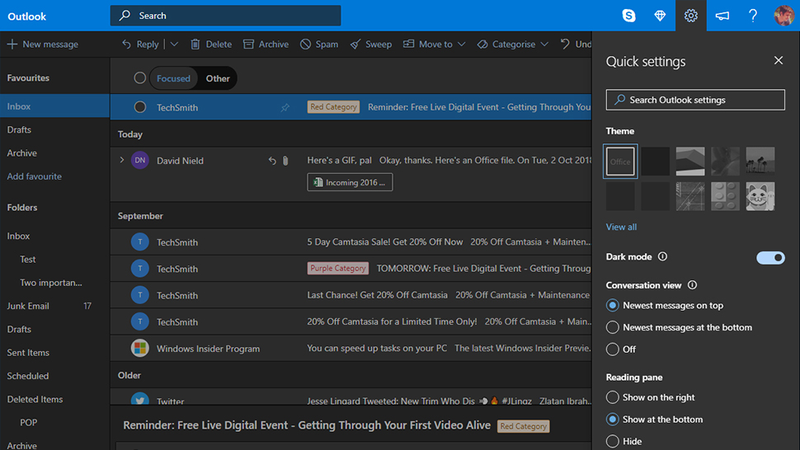Click the Reply toolbar button
800x450 pixels.
[140, 44]
